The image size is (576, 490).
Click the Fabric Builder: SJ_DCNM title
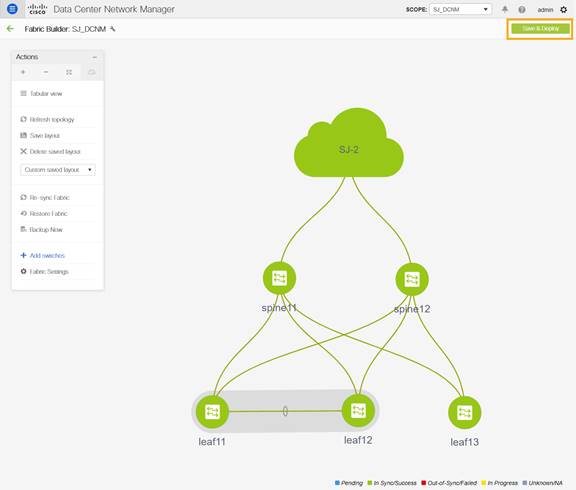[65, 29]
